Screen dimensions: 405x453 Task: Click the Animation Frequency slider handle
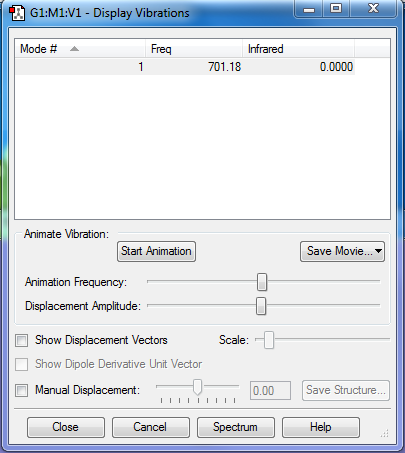(x=262, y=282)
